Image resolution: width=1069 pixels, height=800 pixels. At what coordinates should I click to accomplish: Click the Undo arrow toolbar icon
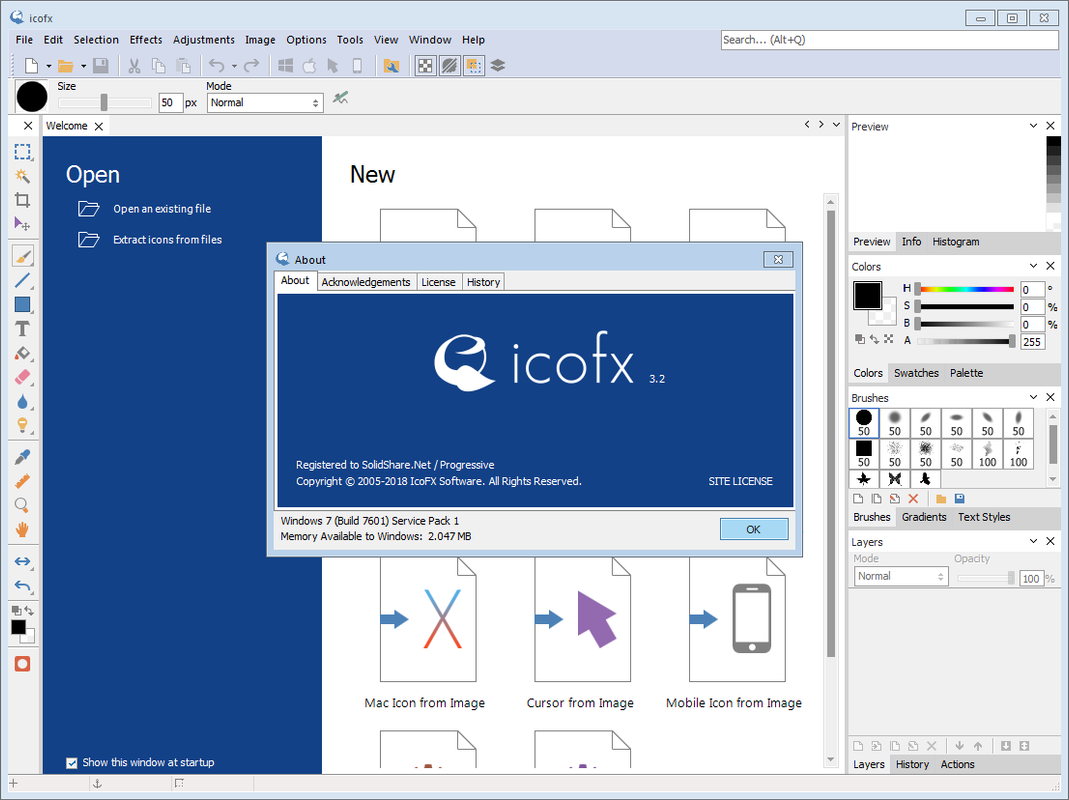pos(217,65)
